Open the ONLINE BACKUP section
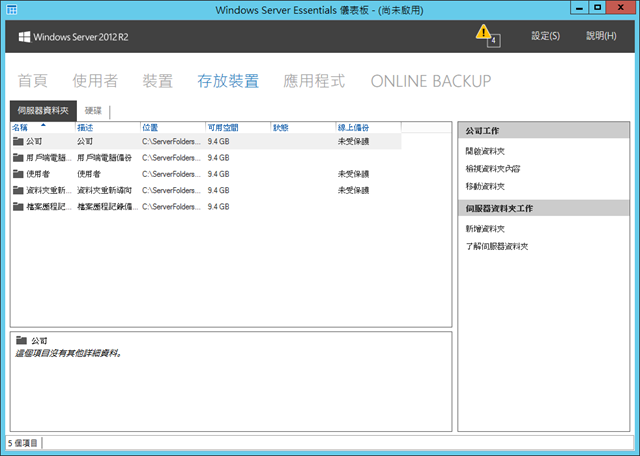This screenshot has width=640, height=456. coord(431,81)
